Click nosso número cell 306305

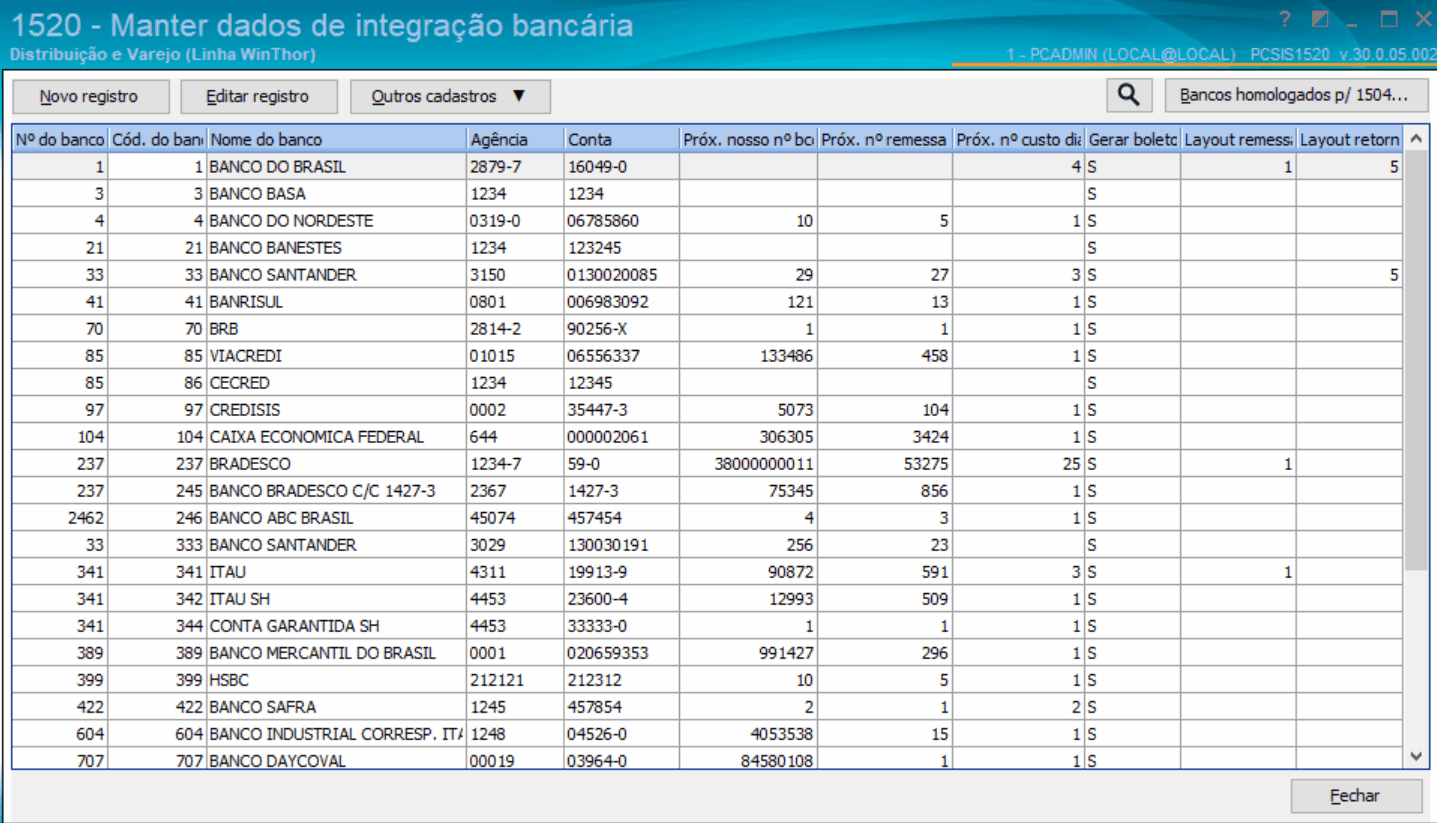point(748,437)
